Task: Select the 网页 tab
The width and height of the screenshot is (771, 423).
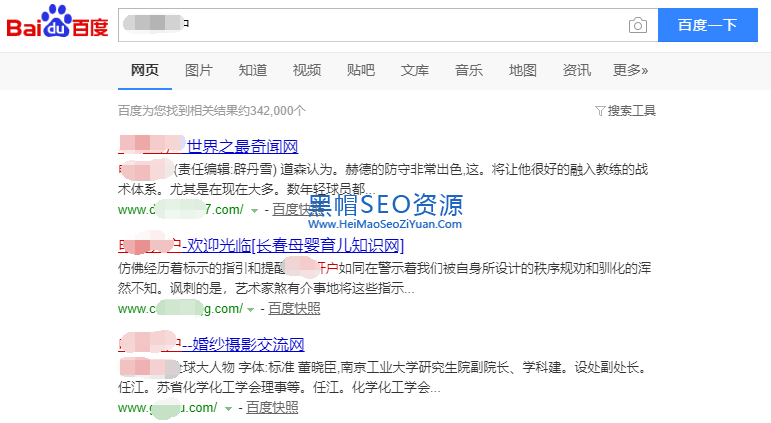Action: coord(144,70)
